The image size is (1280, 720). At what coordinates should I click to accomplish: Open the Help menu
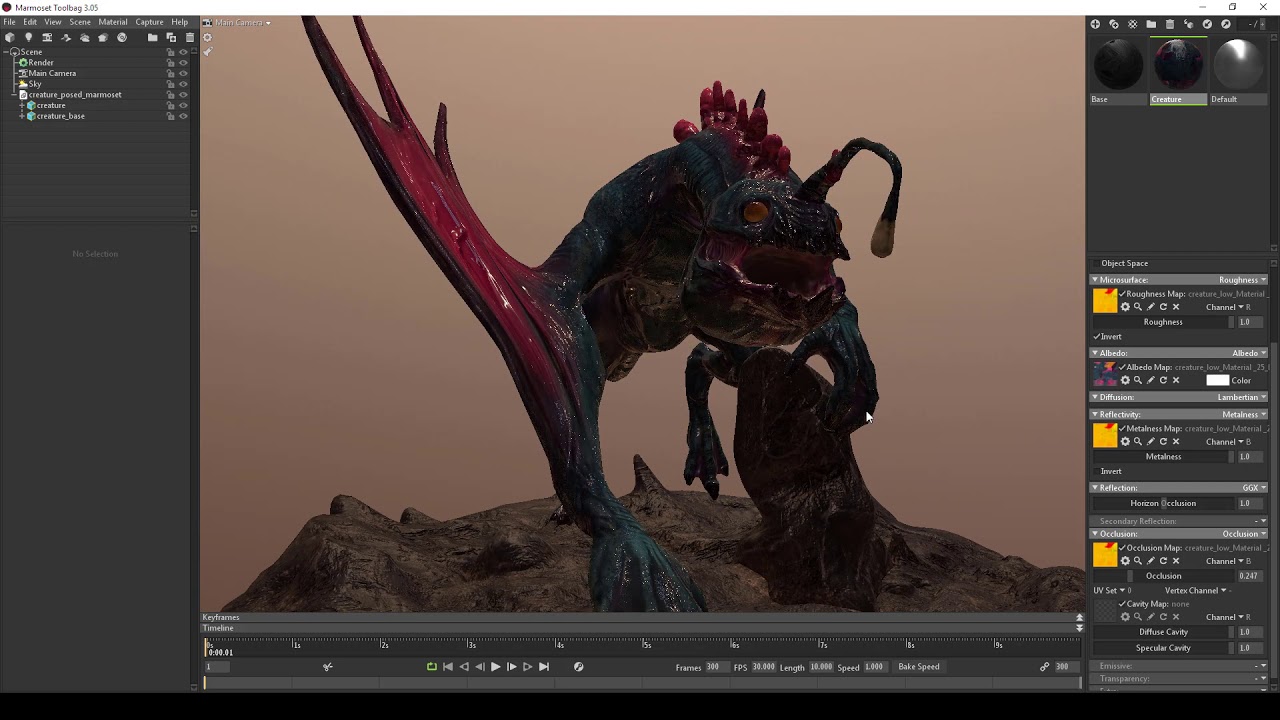179,22
